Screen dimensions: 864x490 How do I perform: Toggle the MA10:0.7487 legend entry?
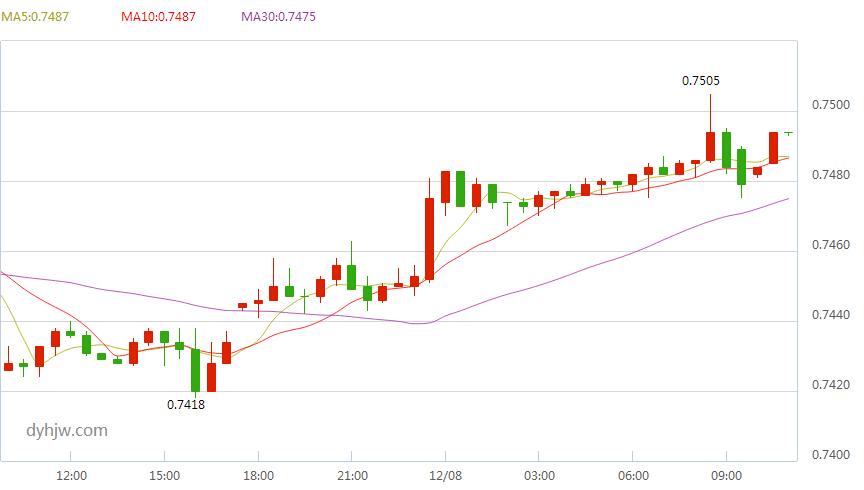tap(158, 17)
